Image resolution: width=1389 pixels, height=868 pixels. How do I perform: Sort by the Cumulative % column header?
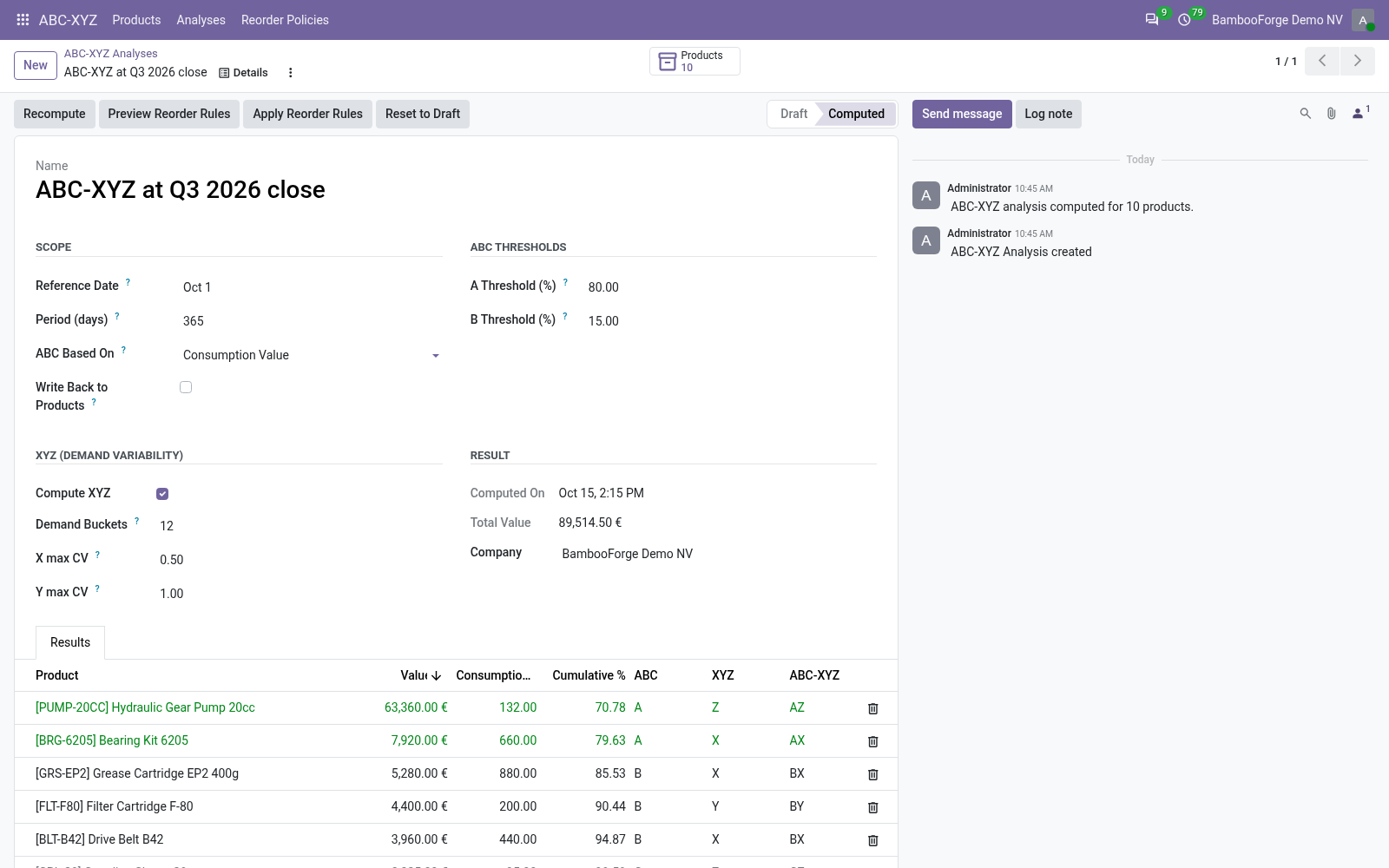[x=589, y=675]
